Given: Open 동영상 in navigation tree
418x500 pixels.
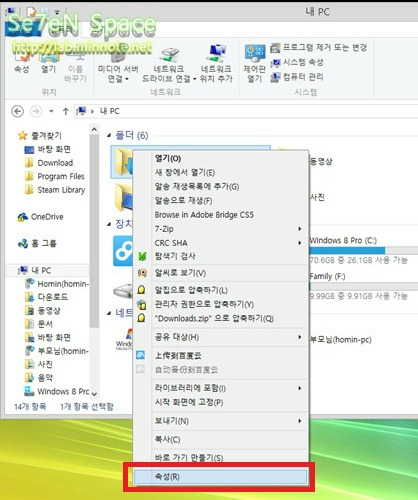Looking at the screenshot, I should (43, 311).
